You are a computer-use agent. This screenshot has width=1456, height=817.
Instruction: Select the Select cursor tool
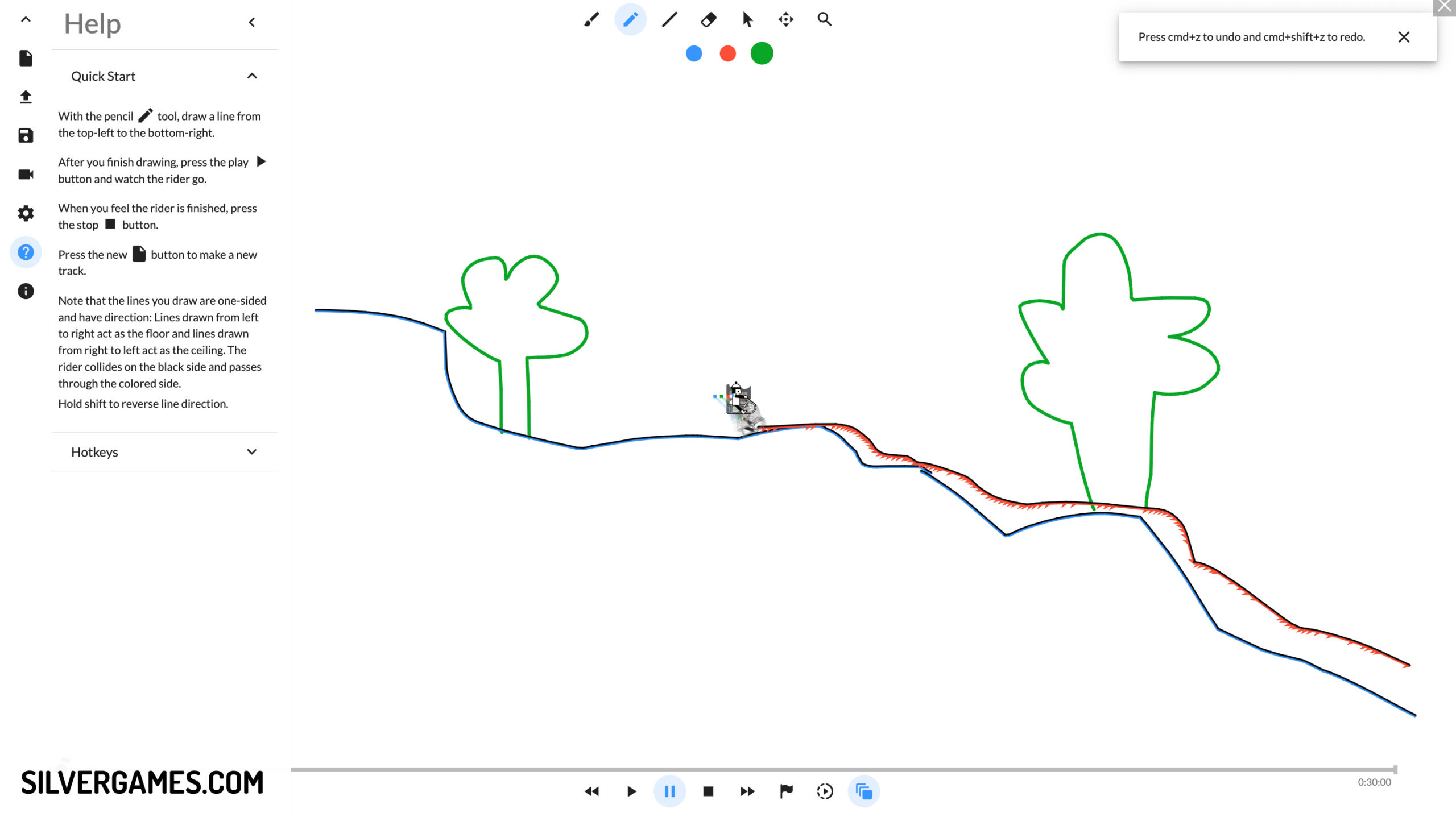point(747,20)
